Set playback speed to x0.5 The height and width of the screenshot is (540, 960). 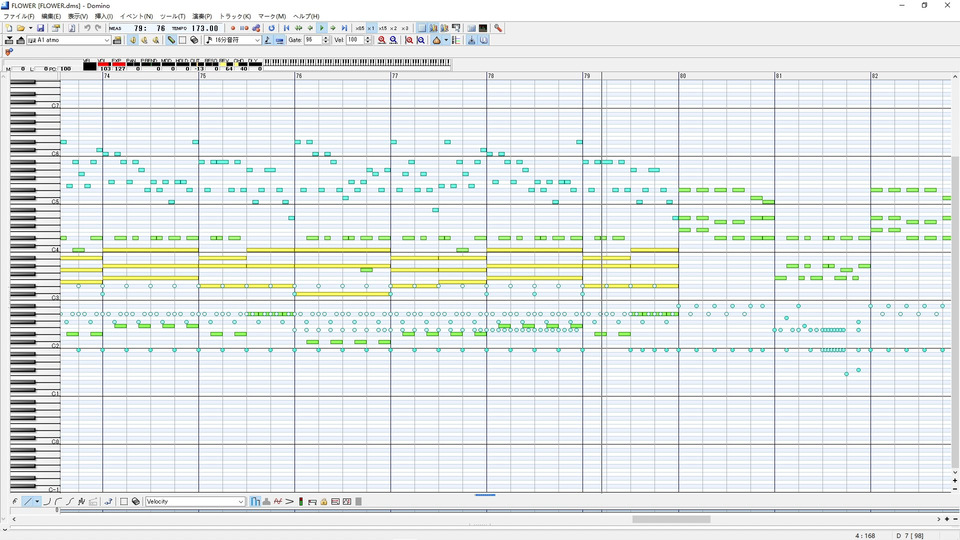point(360,28)
